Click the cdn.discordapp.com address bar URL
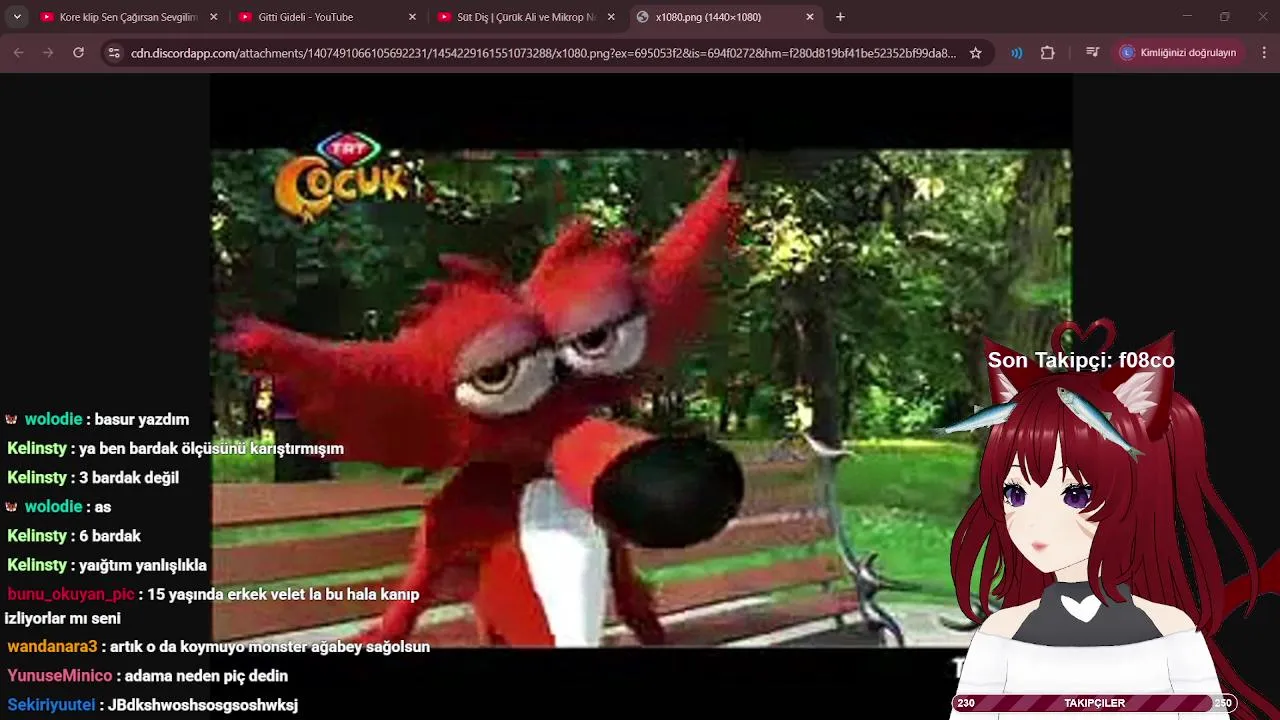The width and height of the screenshot is (1280, 720). (543, 53)
